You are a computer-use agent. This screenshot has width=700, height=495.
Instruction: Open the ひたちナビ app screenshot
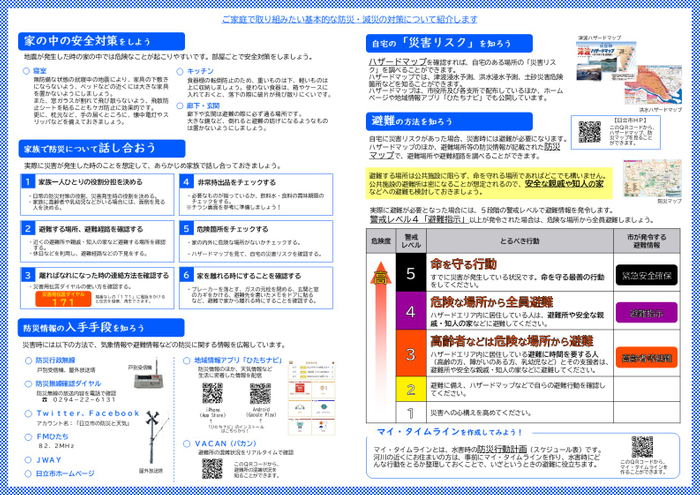click(x=312, y=397)
